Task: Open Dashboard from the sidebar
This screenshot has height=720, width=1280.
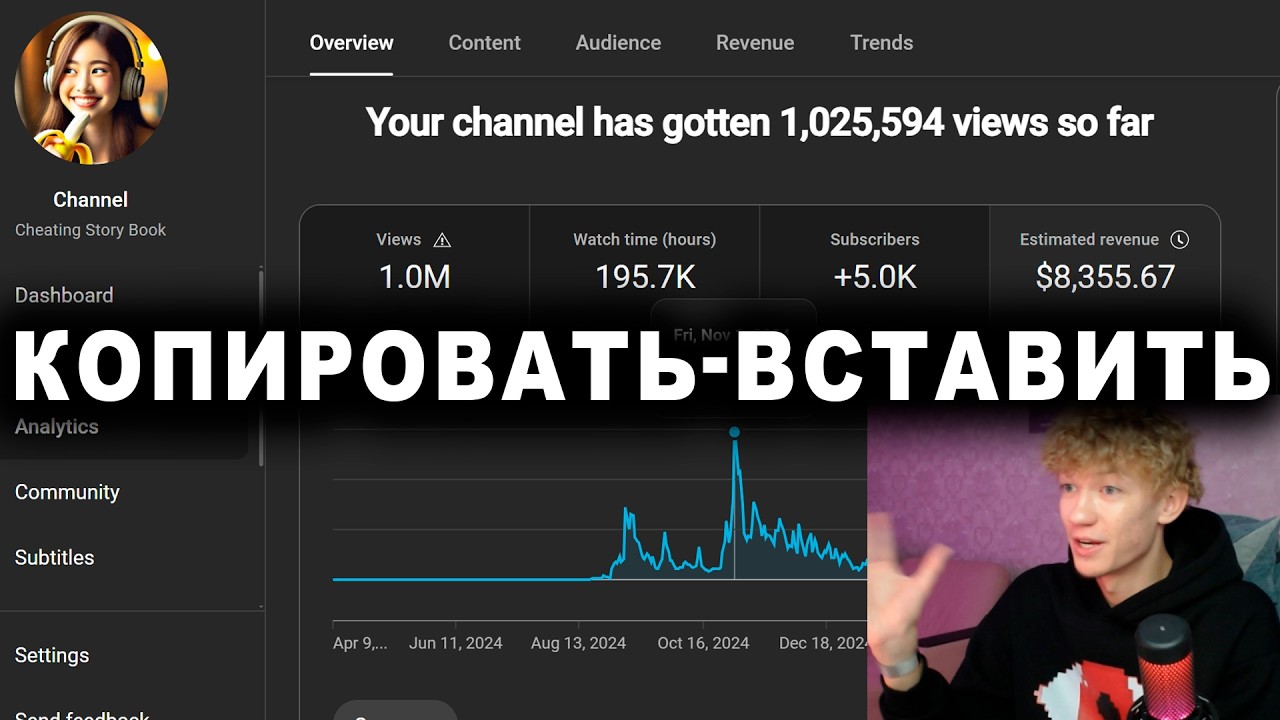Action: [x=64, y=295]
